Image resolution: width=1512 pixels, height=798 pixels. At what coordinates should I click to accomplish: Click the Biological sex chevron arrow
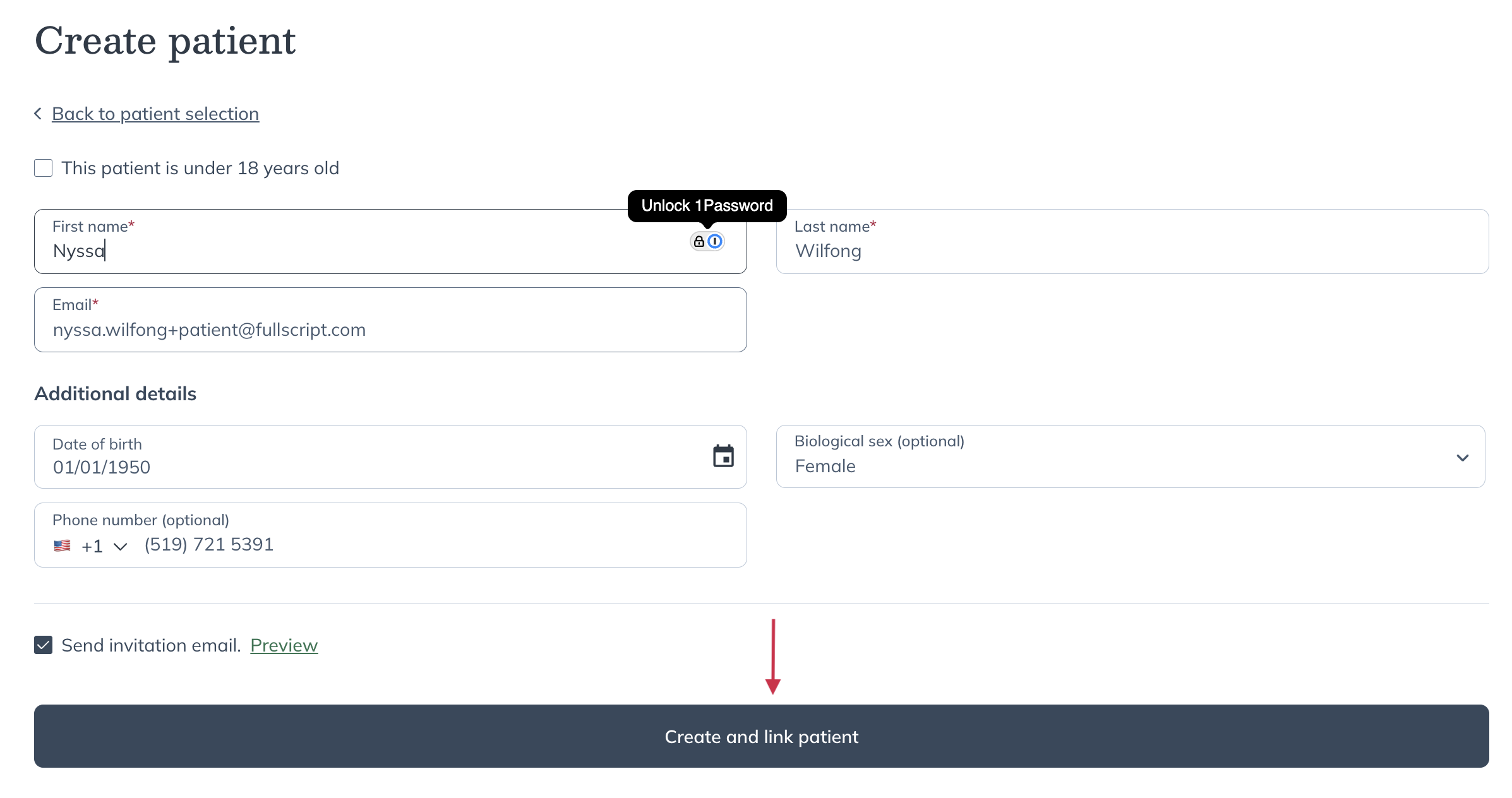pyautogui.click(x=1462, y=457)
